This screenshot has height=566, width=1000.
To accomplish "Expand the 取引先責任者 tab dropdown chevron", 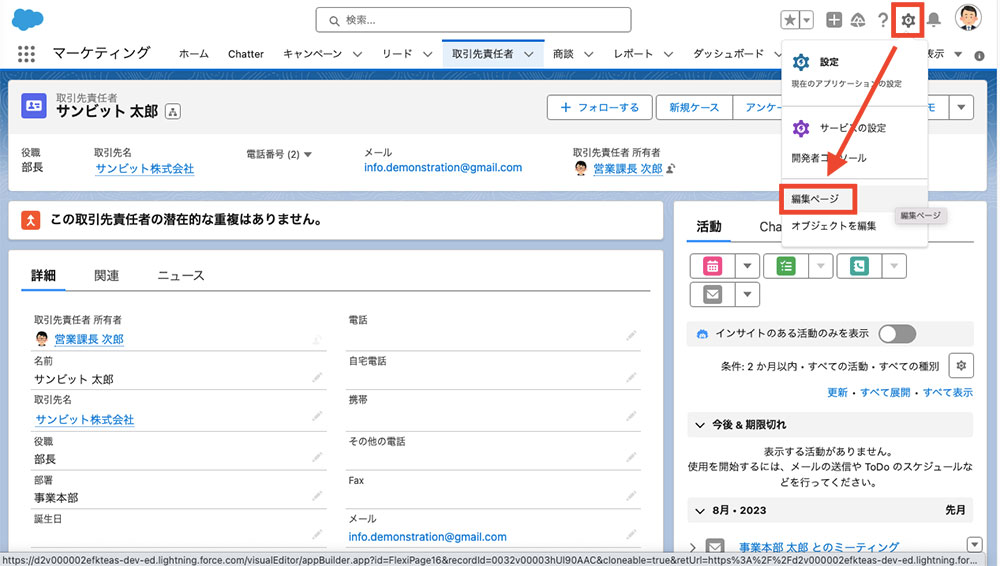I will pos(529,54).
